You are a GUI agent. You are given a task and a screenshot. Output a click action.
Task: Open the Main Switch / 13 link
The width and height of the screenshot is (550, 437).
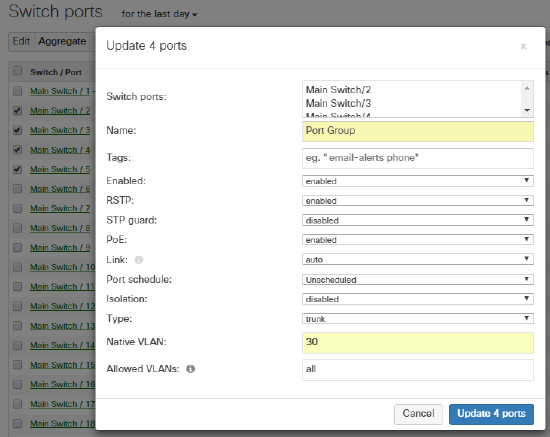click(x=62, y=326)
